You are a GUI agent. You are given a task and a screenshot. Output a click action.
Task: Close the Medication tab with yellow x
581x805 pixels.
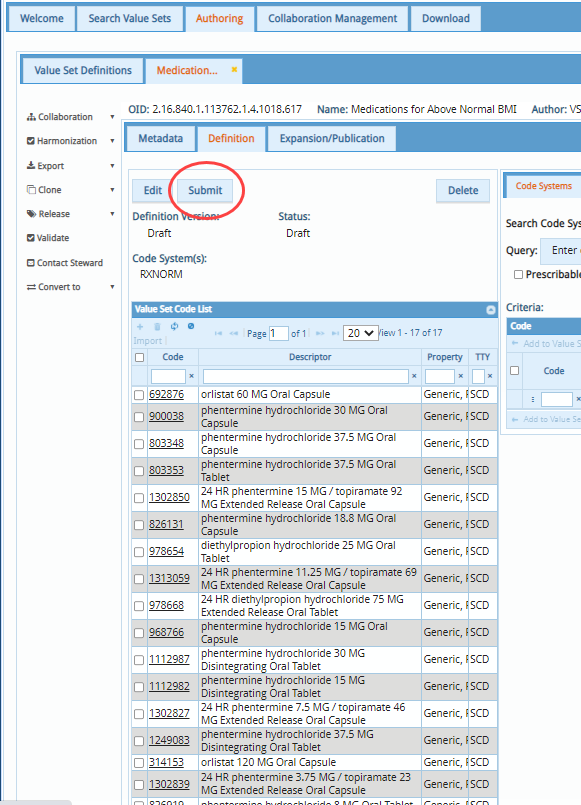[234, 70]
